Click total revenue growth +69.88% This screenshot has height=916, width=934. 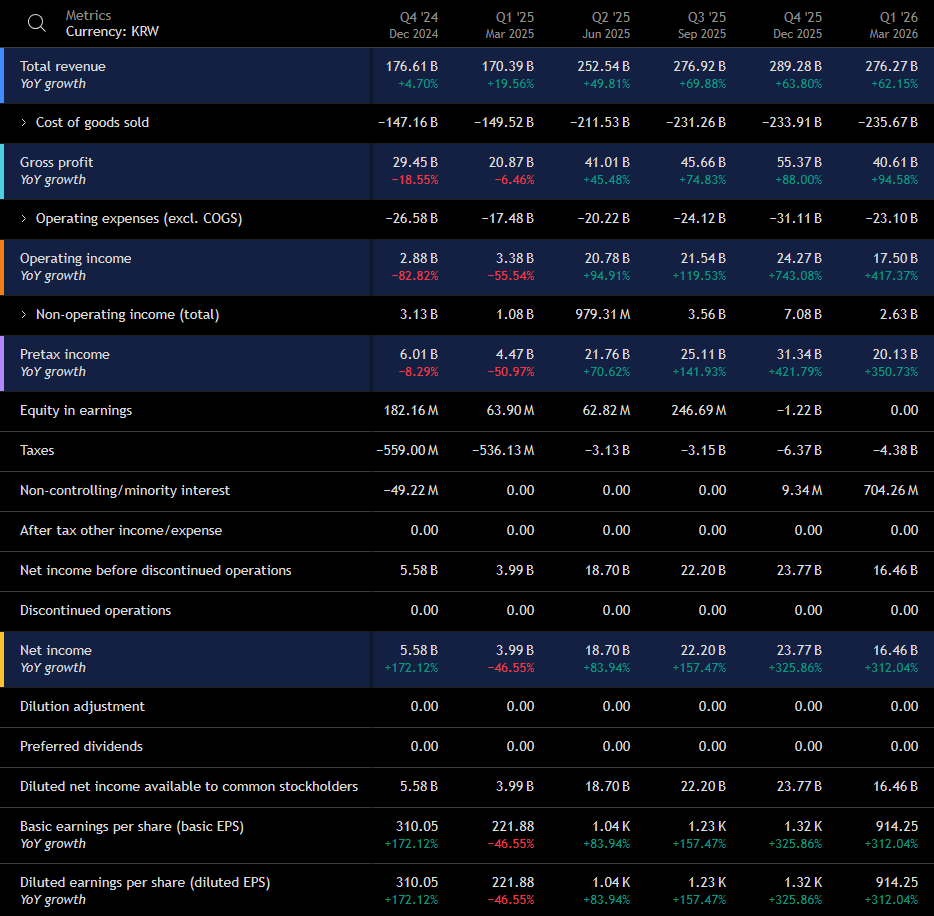tap(702, 84)
